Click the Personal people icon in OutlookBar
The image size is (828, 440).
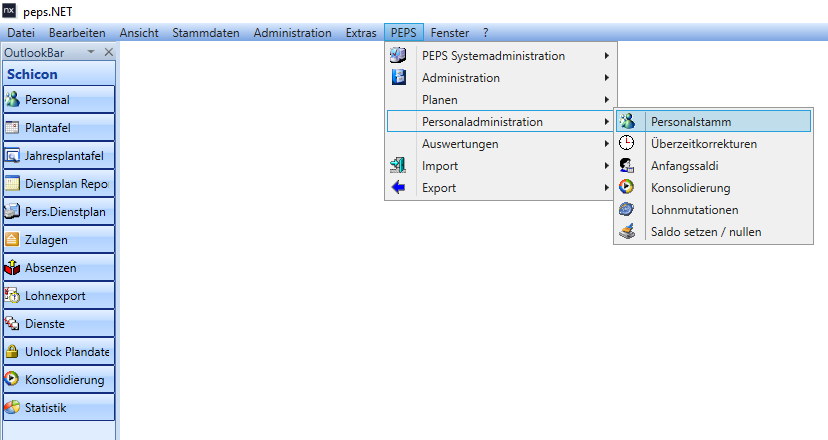[12, 99]
